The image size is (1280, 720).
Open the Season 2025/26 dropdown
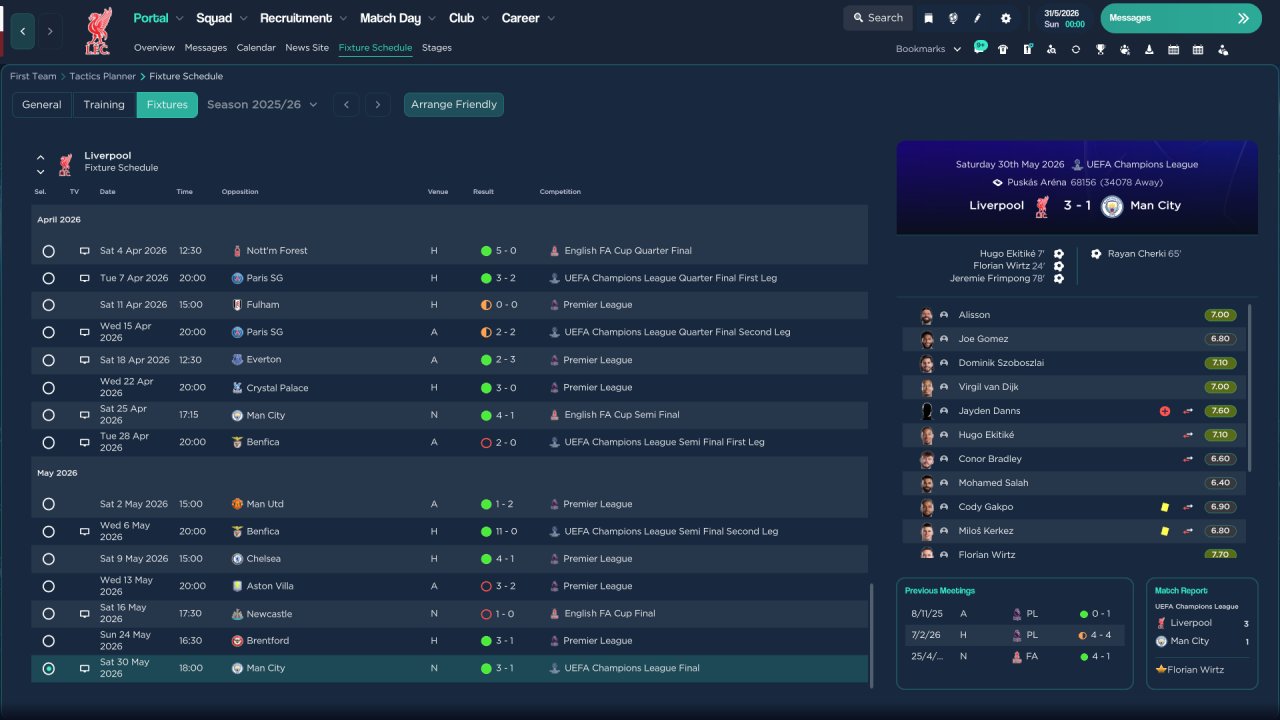coord(262,104)
